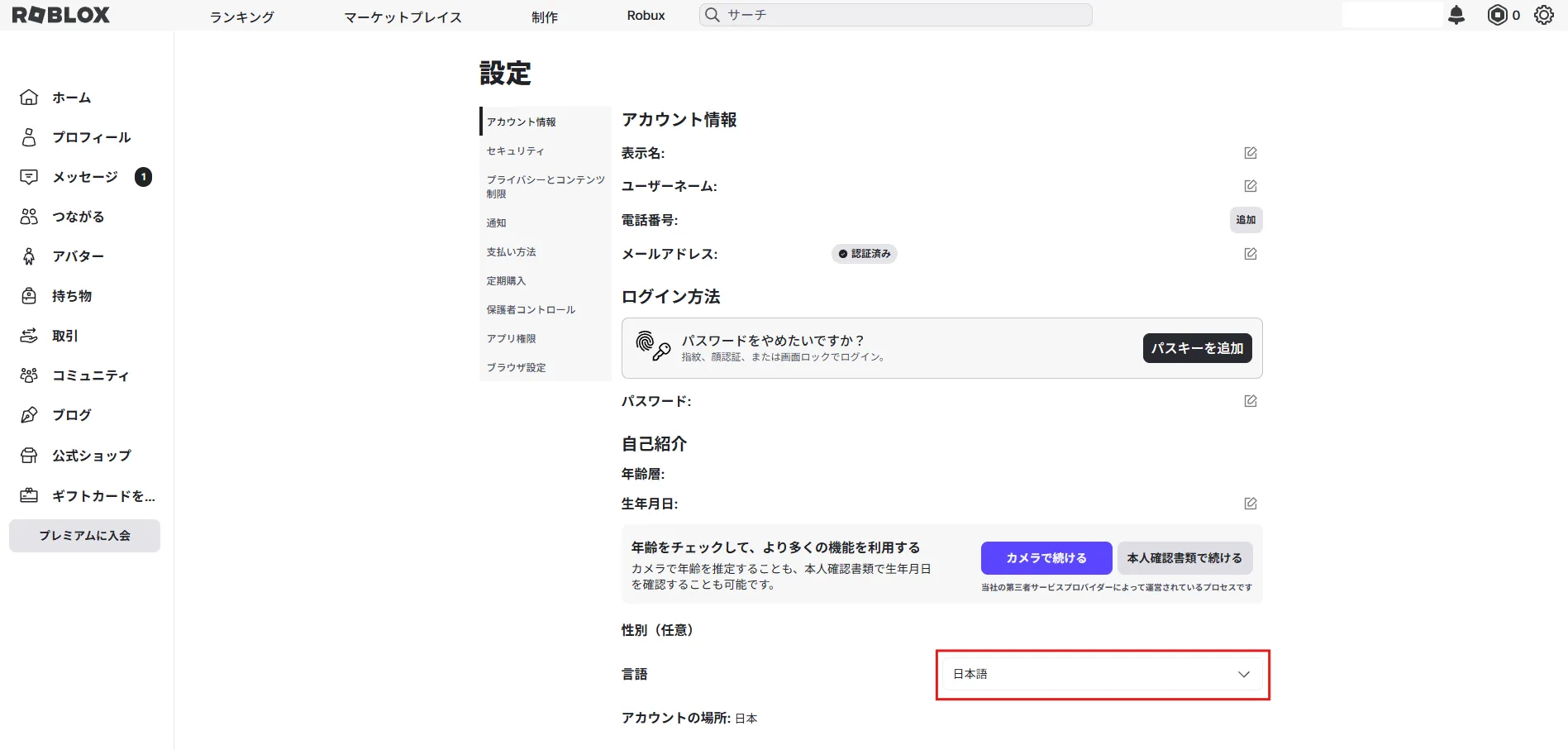Select the 保護者コントロール settings tab
Screen dimensions: 1568x750
click(x=546, y=310)
